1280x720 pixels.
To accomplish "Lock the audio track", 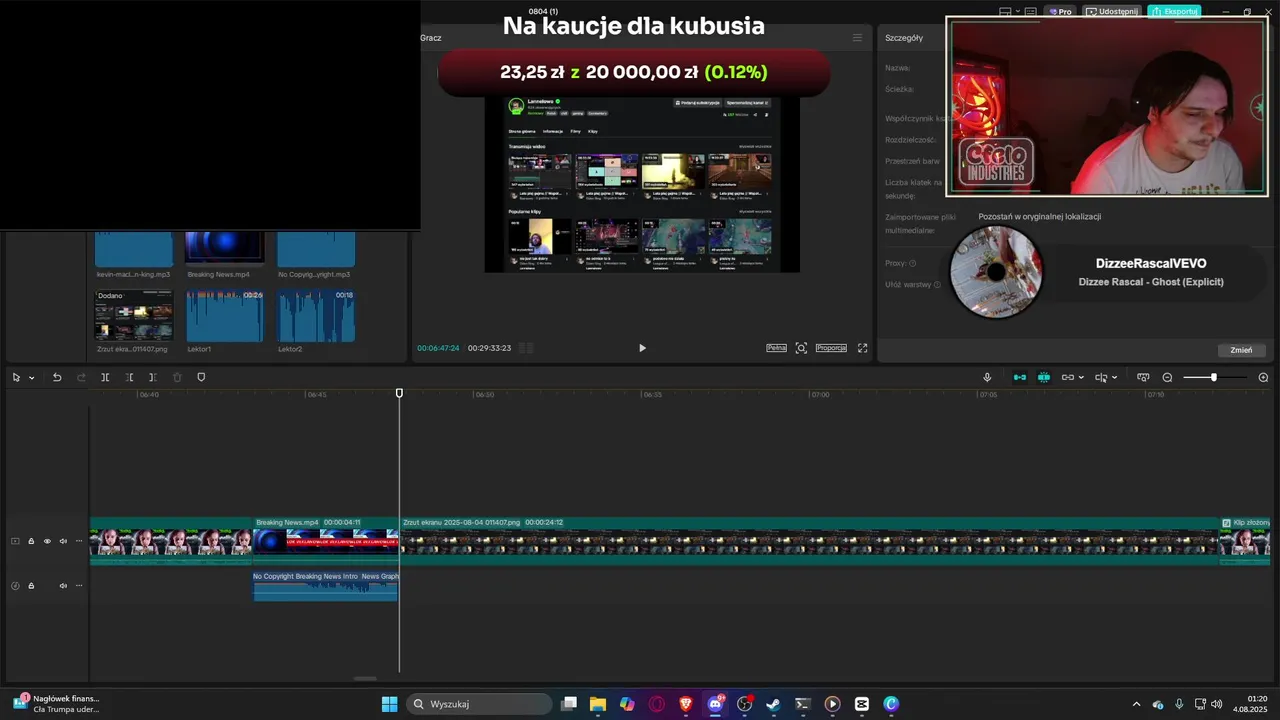I will pyautogui.click(x=31, y=585).
